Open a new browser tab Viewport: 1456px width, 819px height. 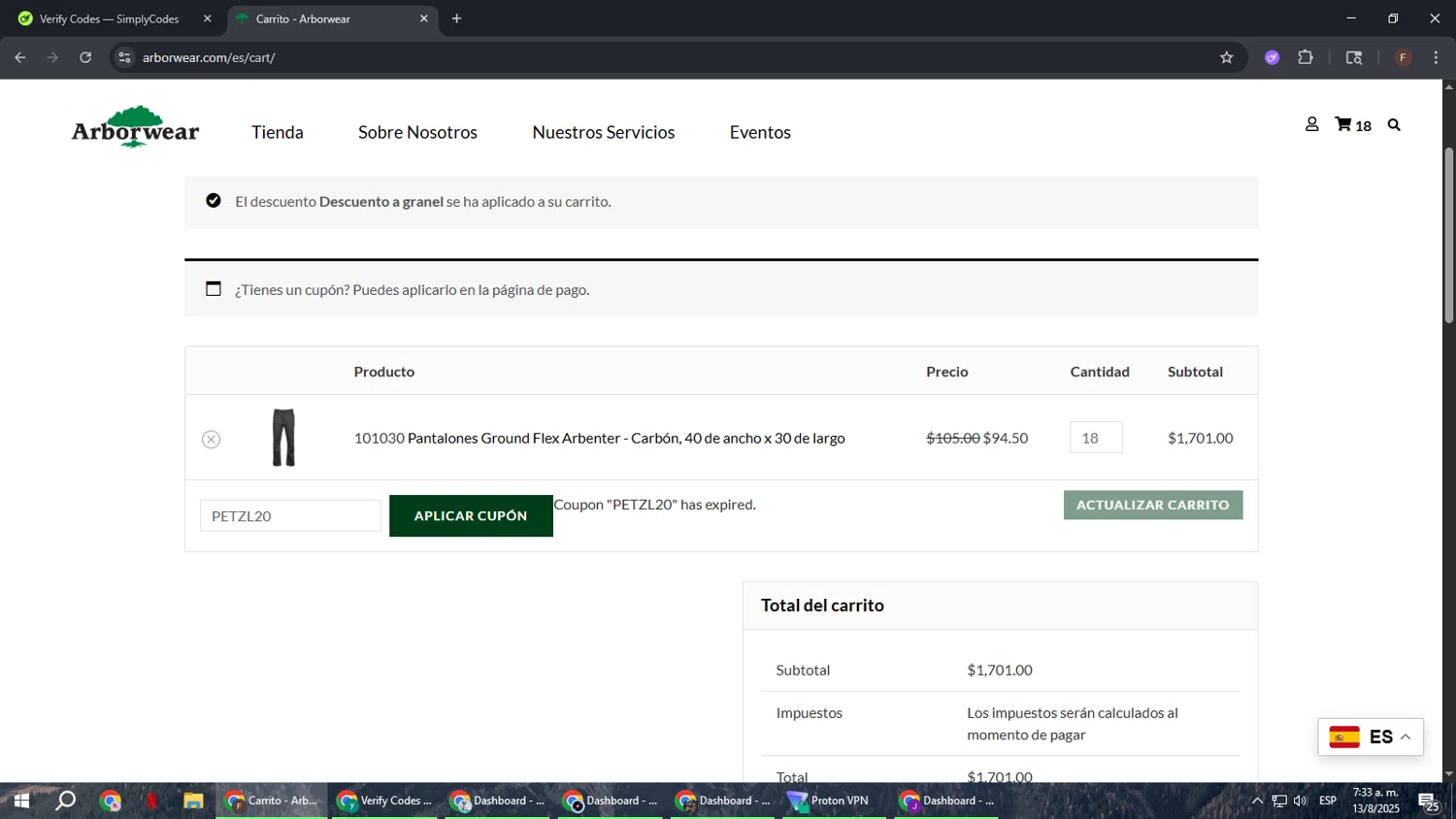tap(456, 18)
